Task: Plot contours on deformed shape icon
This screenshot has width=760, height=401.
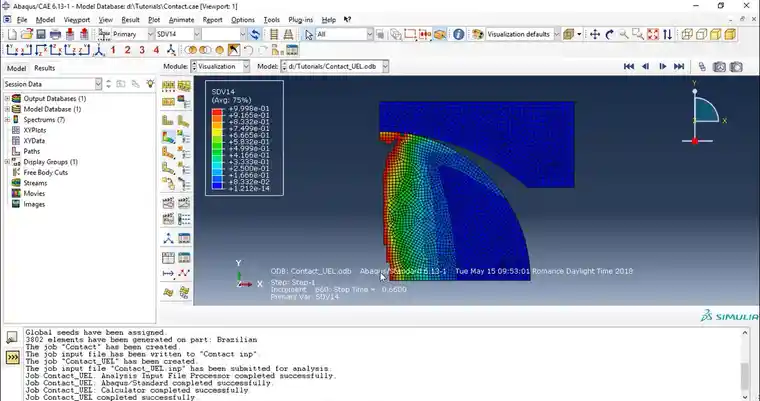Action: coord(168,137)
